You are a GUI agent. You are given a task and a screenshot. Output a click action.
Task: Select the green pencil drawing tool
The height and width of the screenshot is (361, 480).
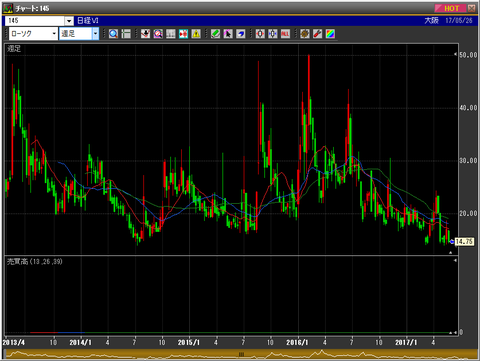pyautogui.click(x=215, y=34)
